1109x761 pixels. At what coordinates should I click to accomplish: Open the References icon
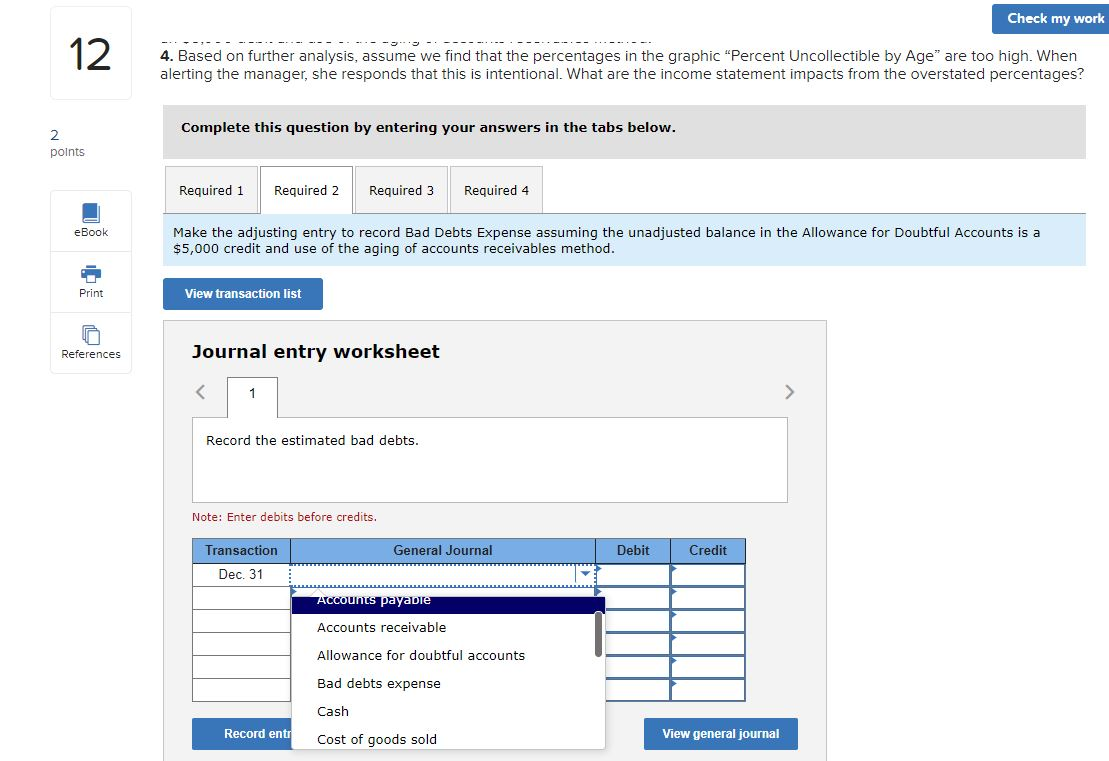[91, 342]
